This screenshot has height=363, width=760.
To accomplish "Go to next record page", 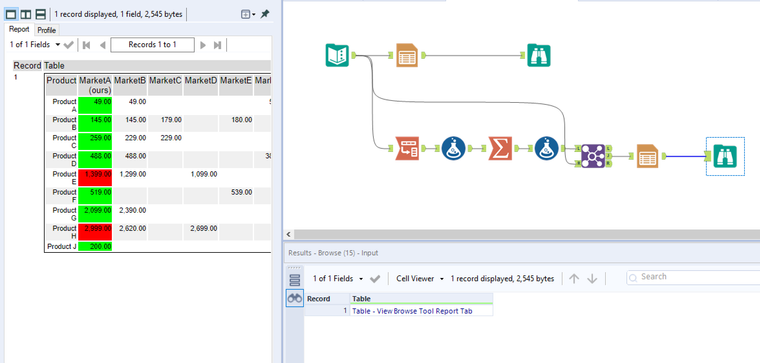I will coord(203,45).
